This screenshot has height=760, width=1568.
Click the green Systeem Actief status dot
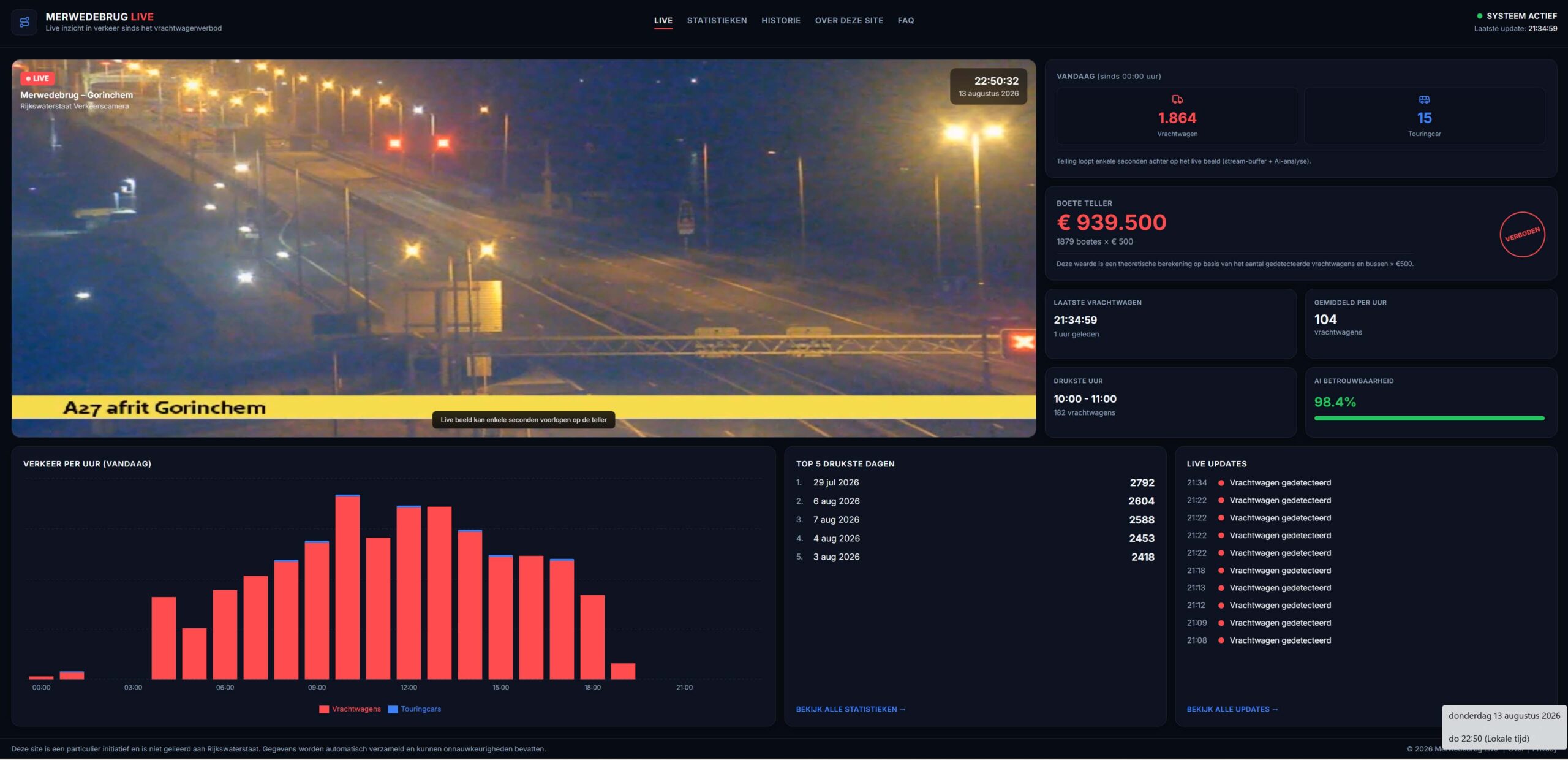[1479, 16]
